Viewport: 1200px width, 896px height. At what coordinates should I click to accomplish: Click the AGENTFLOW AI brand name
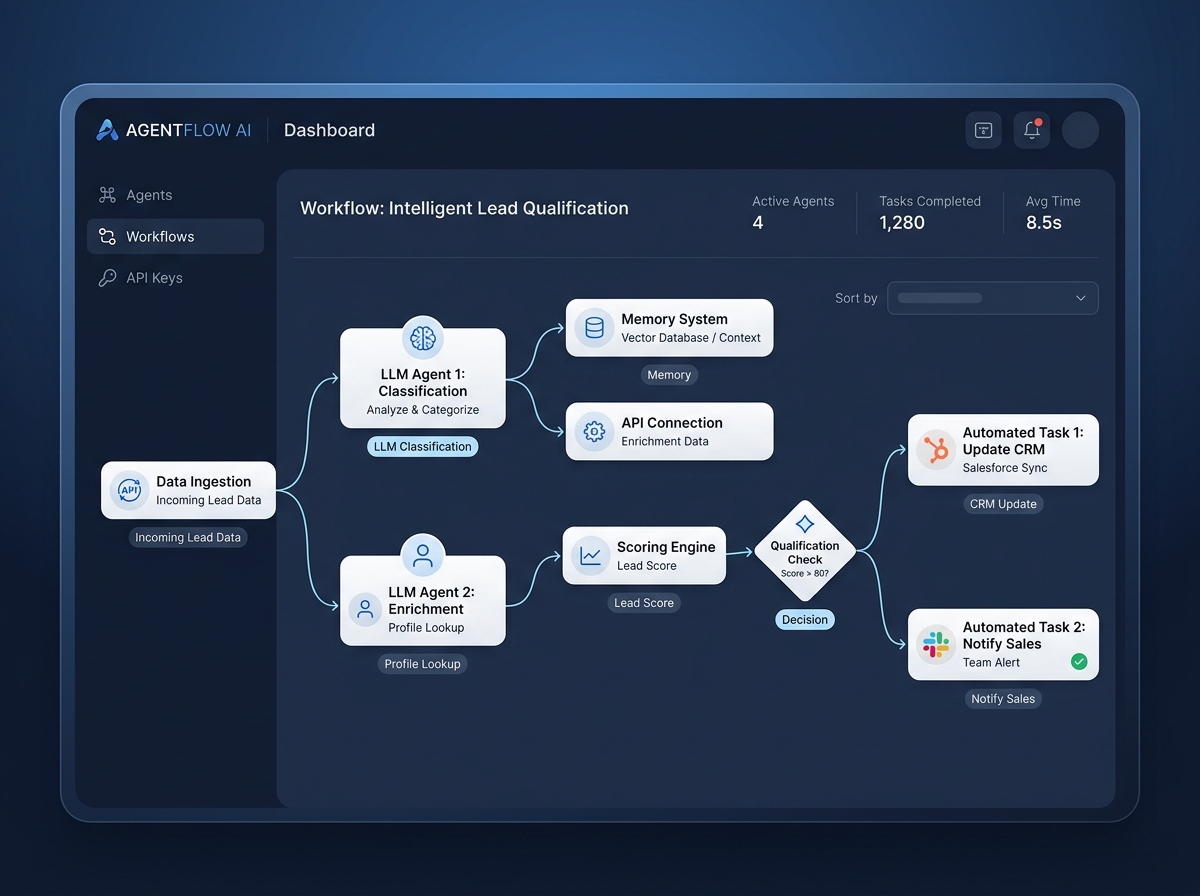click(189, 130)
